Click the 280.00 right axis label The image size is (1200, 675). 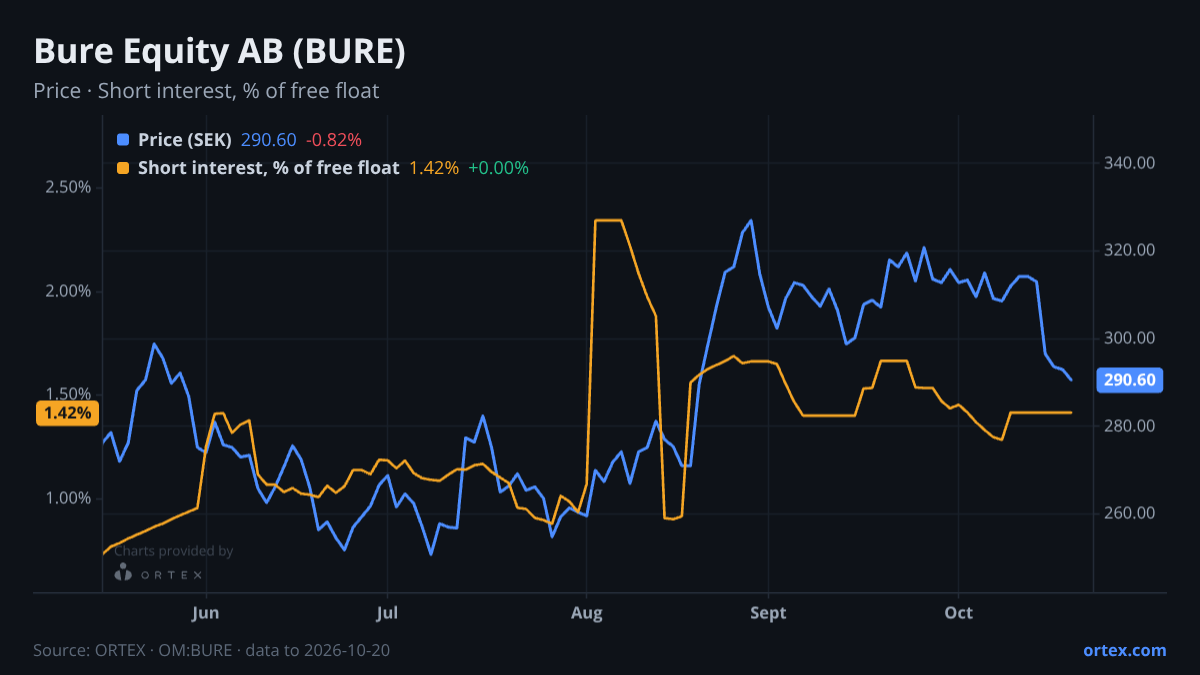point(1130,426)
